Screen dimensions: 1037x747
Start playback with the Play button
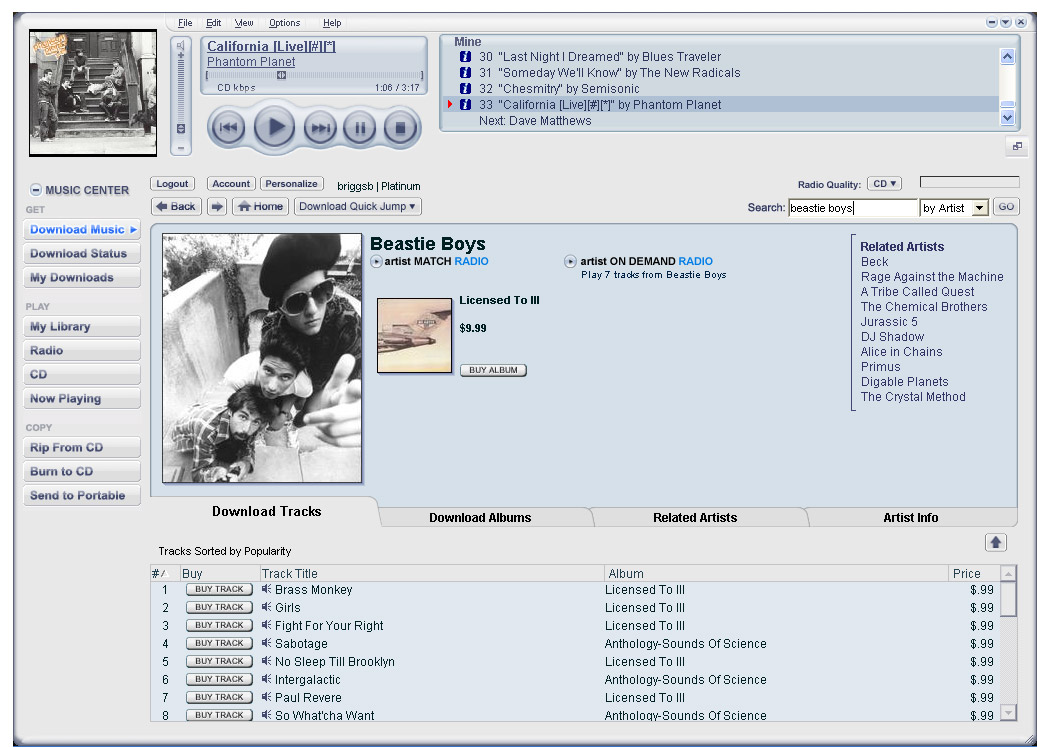[274, 126]
